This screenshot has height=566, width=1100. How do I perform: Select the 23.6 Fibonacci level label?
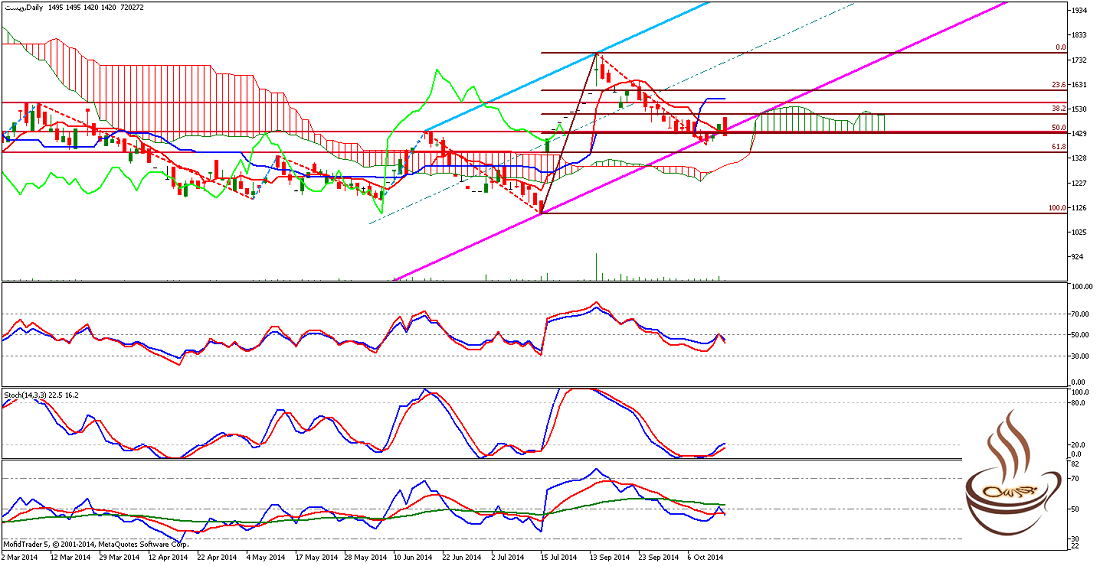coord(1058,85)
